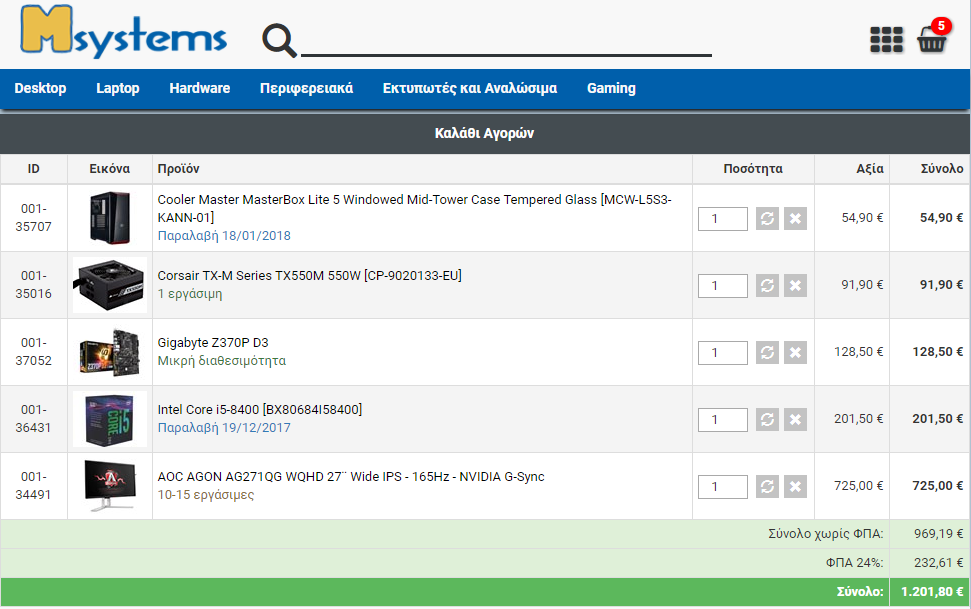
Task: Open the Laptop menu
Action: (x=118, y=88)
